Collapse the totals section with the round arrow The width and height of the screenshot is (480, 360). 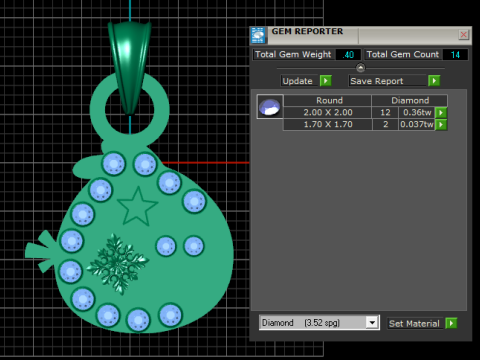[x=360, y=68]
